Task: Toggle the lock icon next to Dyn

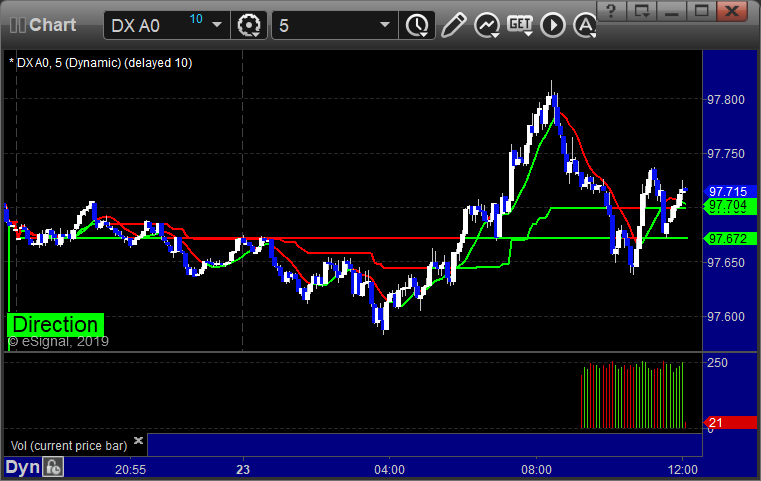Action: tap(53, 467)
